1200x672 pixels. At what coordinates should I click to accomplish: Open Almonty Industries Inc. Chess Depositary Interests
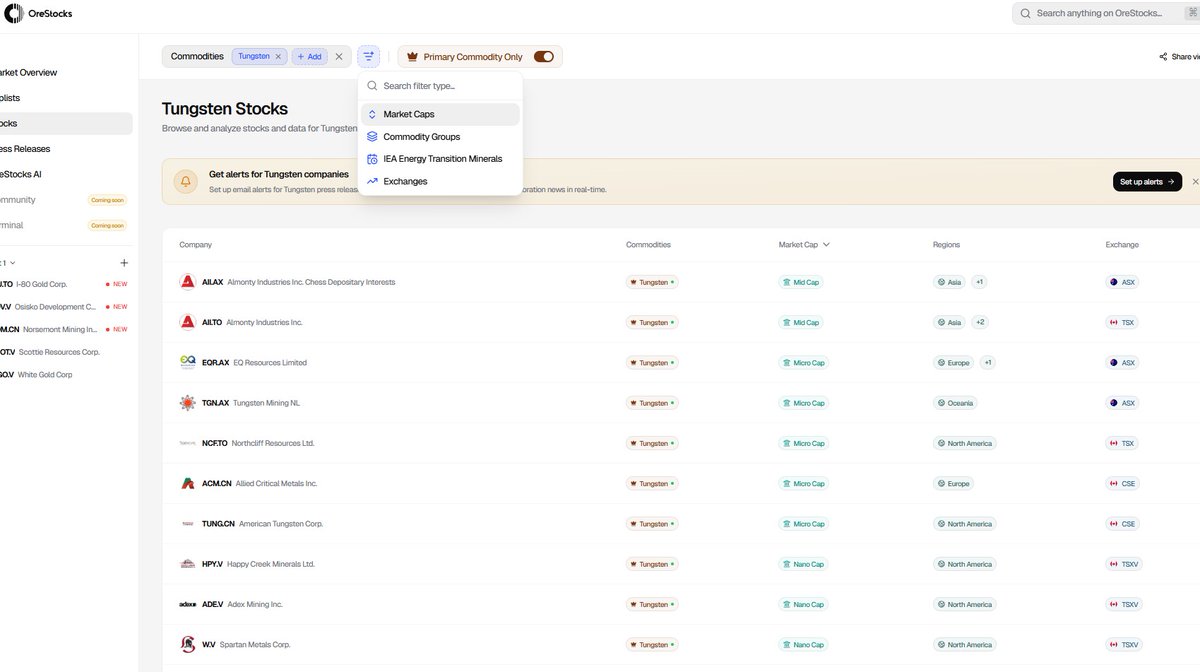pos(311,282)
